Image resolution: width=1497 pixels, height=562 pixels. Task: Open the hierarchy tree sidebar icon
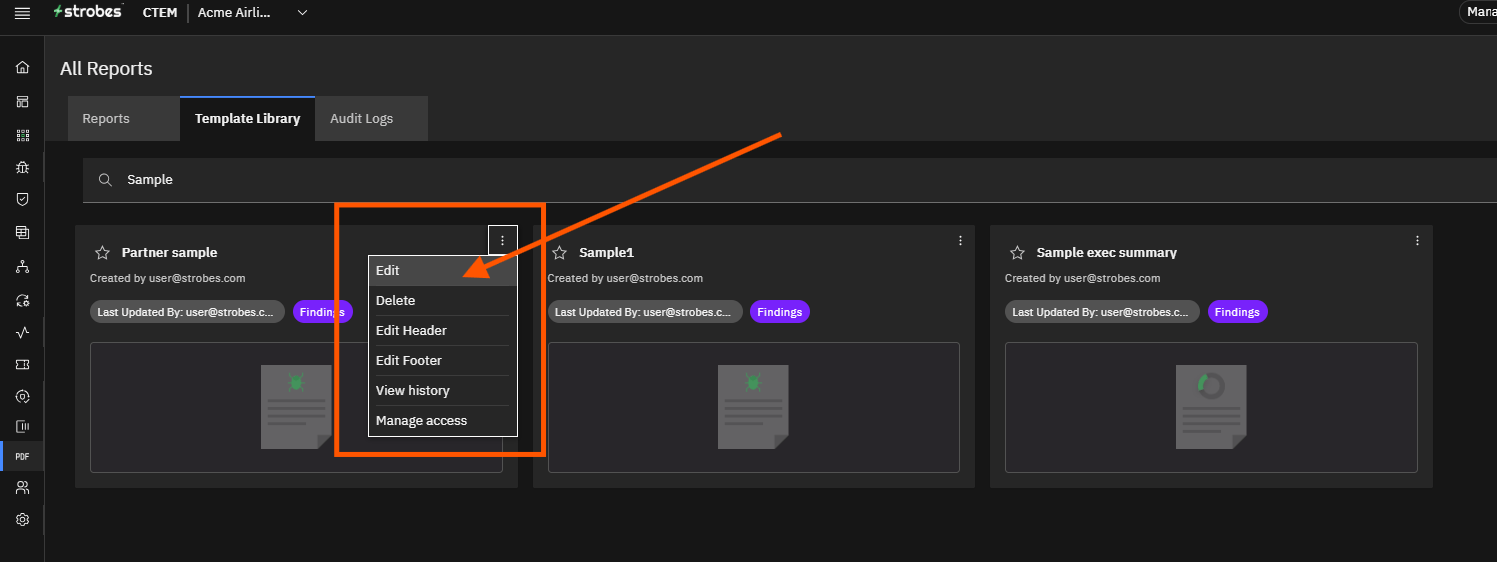pyautogui.click(x=22, y=266)
